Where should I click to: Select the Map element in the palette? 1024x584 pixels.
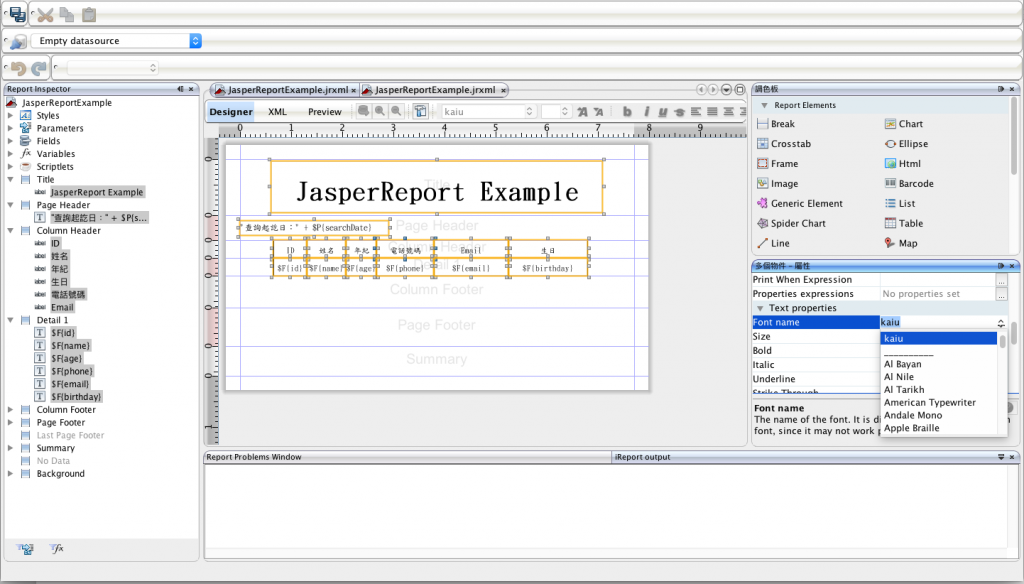tap(901, 243)
